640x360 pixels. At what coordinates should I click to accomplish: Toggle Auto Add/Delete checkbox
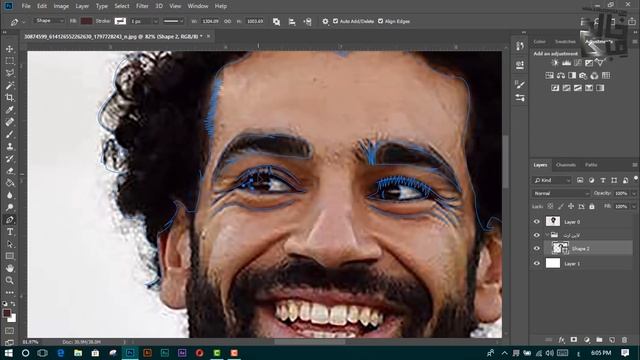336,21
